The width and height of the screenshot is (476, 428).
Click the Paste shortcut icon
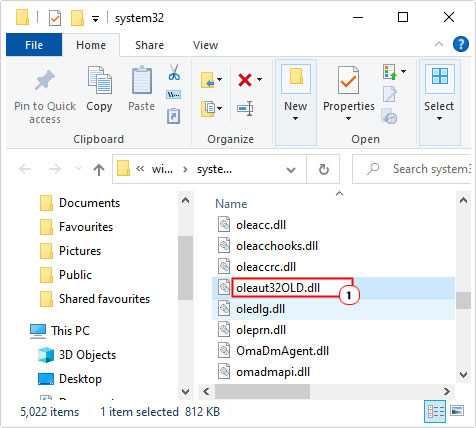[174, 116]
